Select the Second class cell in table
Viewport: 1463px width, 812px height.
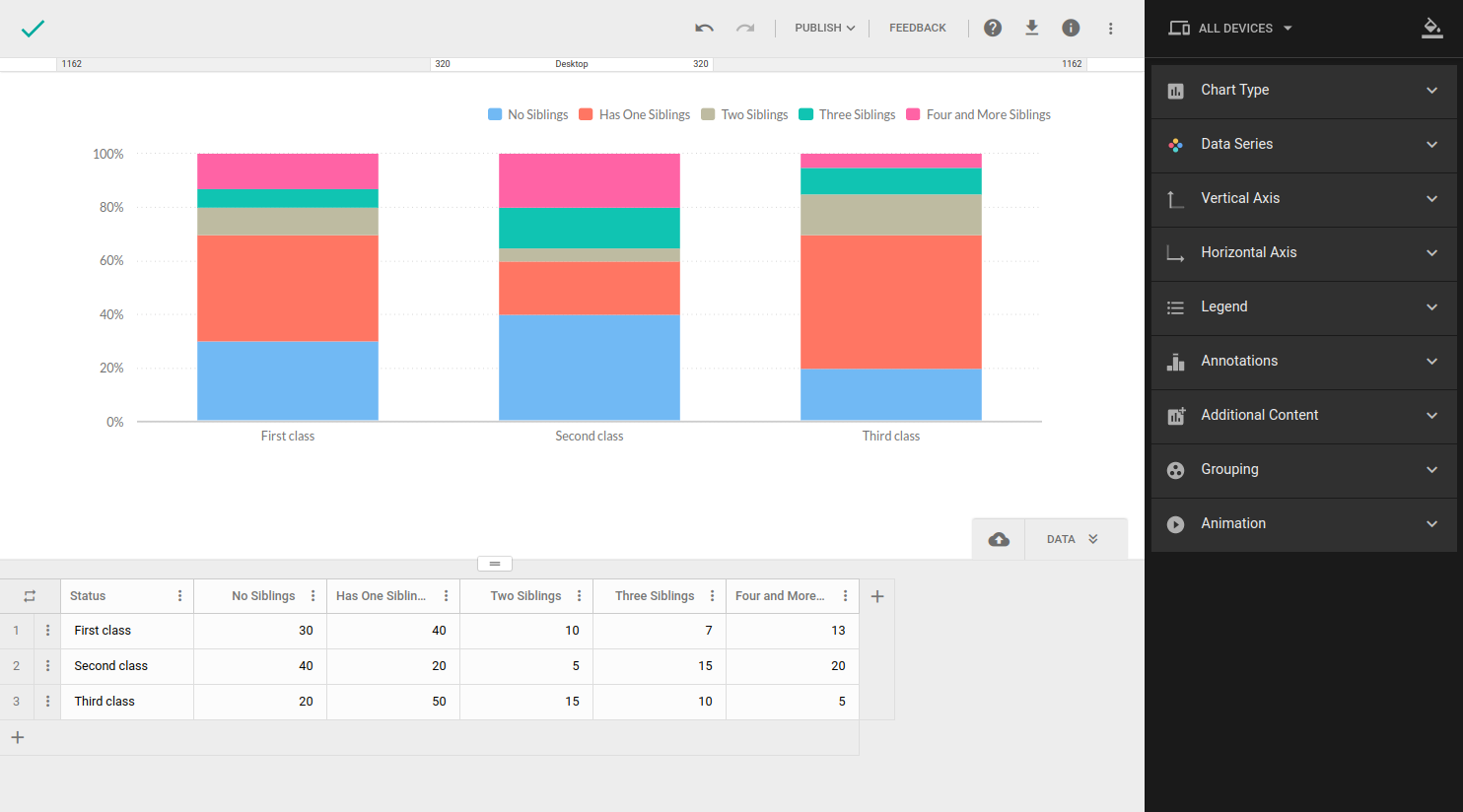[x=111, y=666]
